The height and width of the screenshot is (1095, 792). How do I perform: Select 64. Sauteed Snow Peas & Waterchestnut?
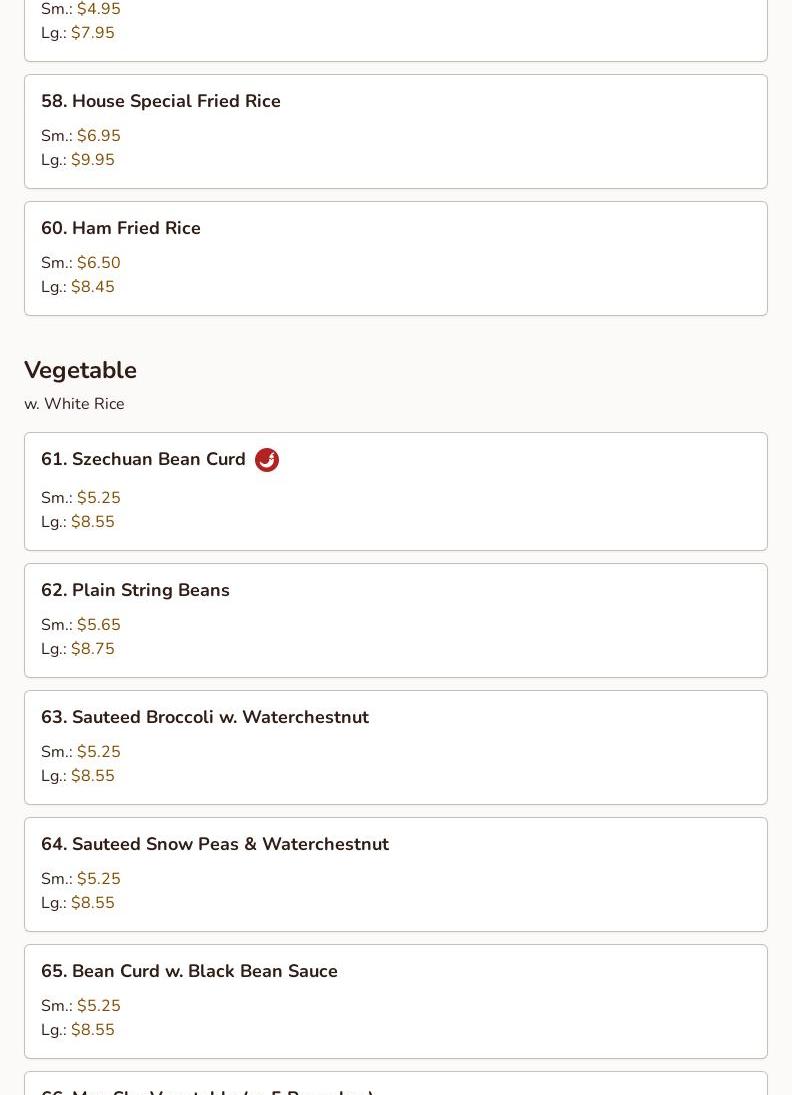[214, 844]
